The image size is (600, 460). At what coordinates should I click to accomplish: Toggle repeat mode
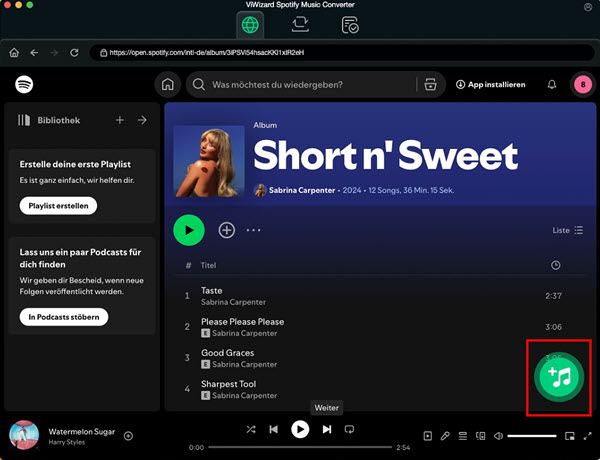click(349, 429)
